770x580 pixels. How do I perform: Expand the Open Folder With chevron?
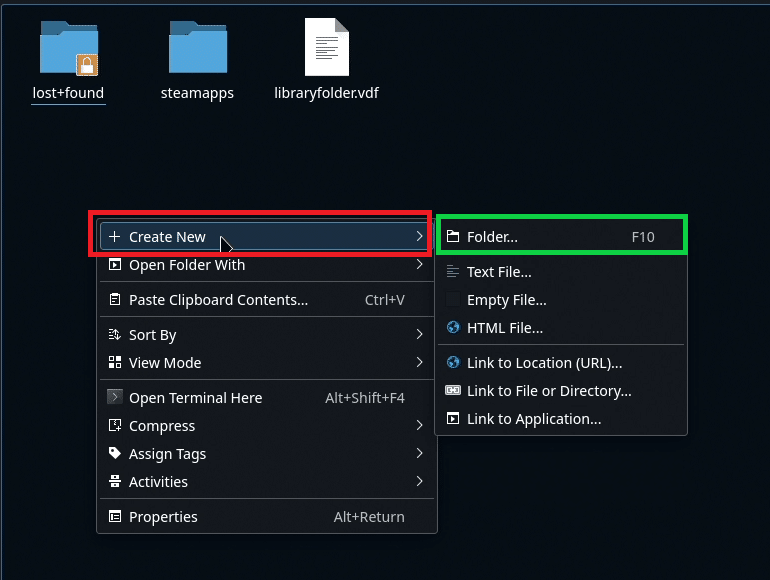[x=419, y=264]
